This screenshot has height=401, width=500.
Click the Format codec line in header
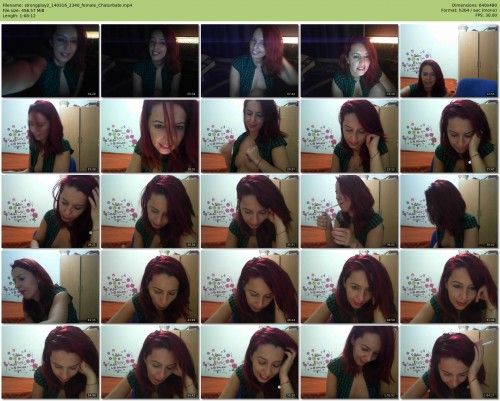click(469, 10)
